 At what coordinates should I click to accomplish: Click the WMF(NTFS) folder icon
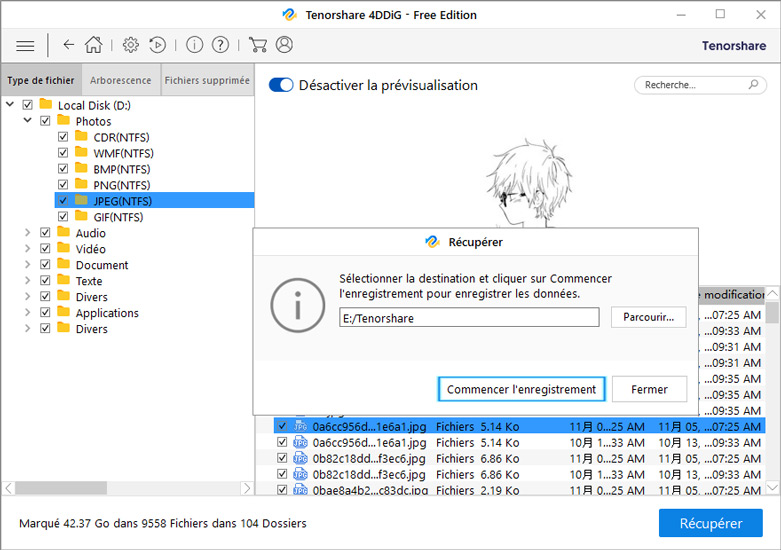tap(81, 152)
